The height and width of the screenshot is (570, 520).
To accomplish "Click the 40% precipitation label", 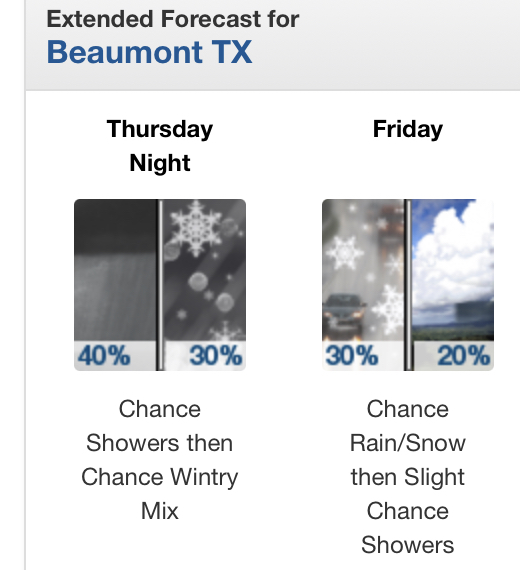I will point(104,356).
